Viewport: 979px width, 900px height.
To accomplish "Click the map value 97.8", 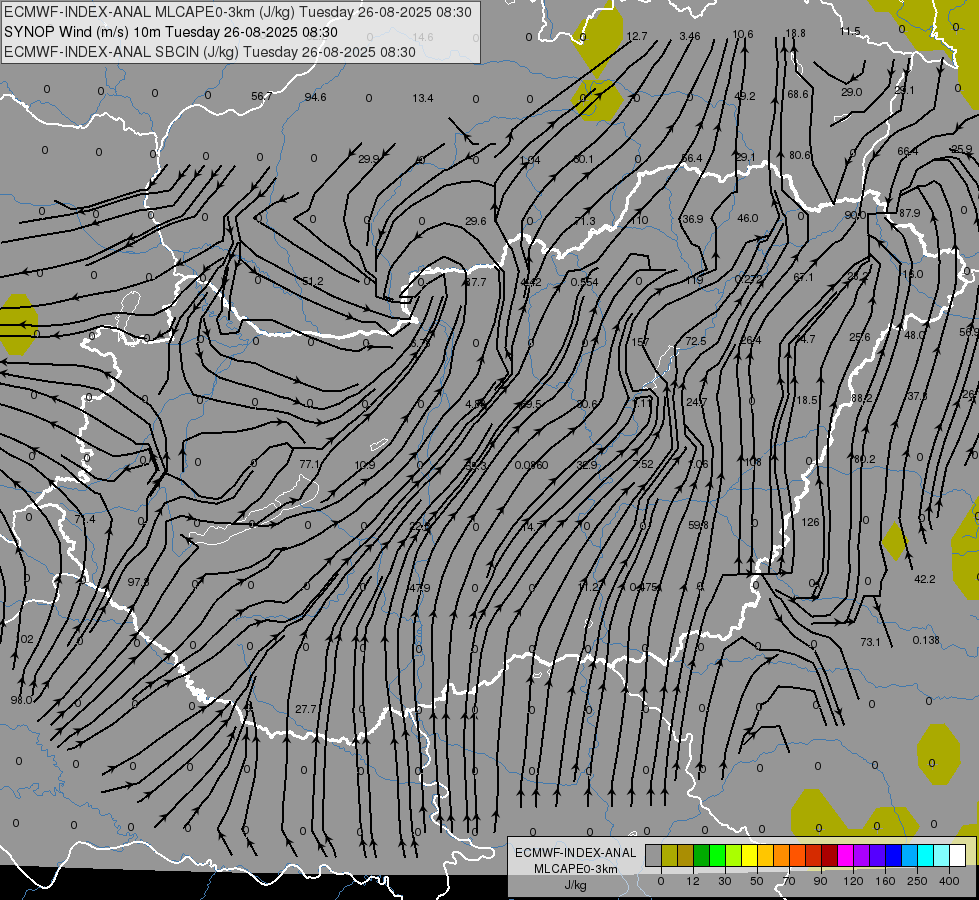I will (x=139, y=582).
